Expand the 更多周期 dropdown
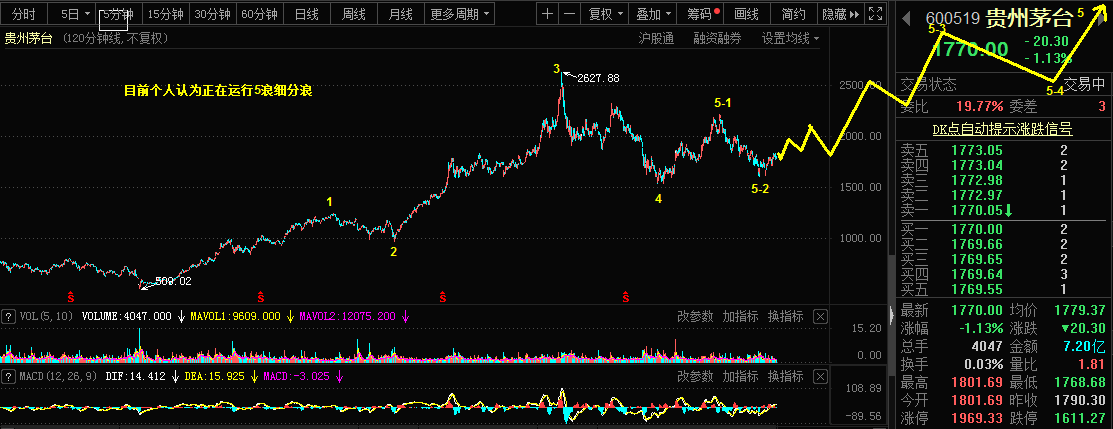The width and height of the screenshot is (1113, 429). pos(461,13)
